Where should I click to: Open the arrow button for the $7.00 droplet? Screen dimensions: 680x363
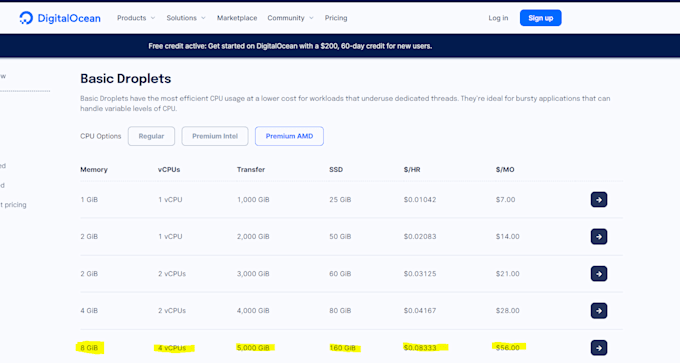click(598, 199)
